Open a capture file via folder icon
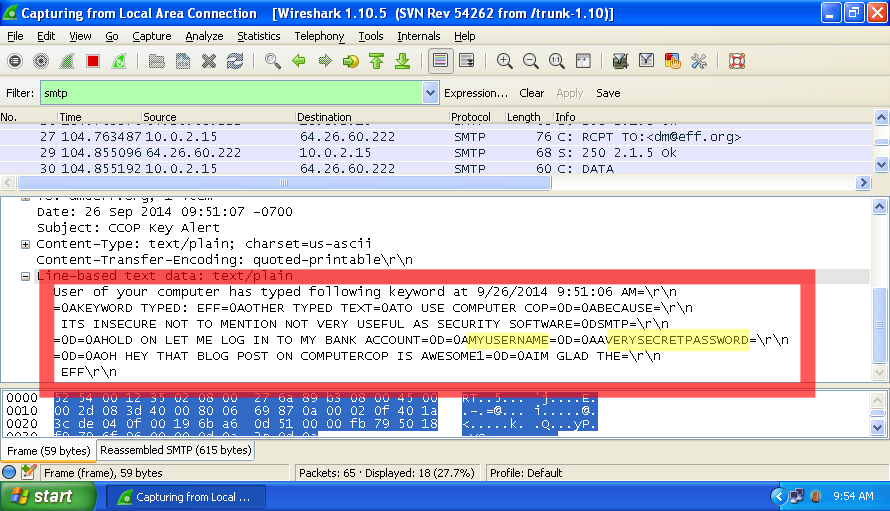890x511 pixels. (x=156, y=61)
